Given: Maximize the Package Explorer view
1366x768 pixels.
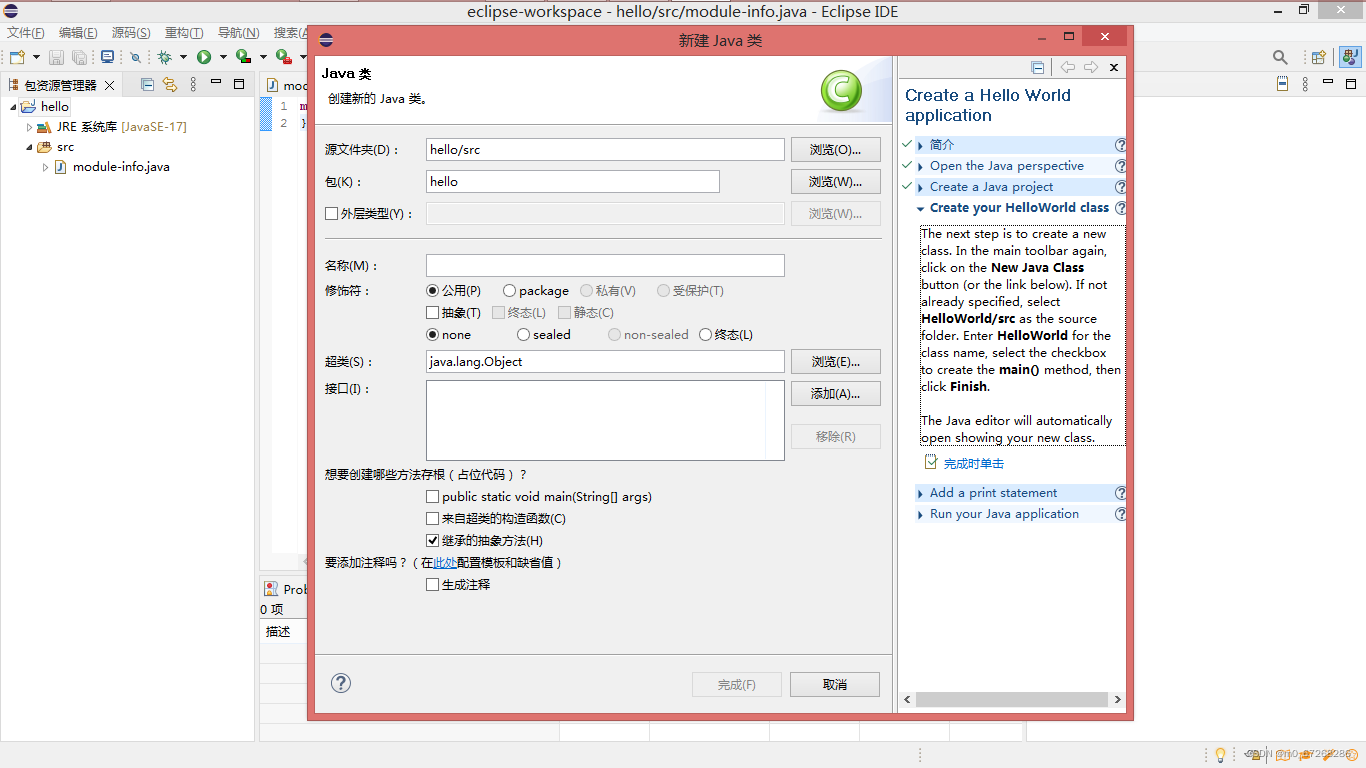Looking at the screenshot, I should point(239,84).
